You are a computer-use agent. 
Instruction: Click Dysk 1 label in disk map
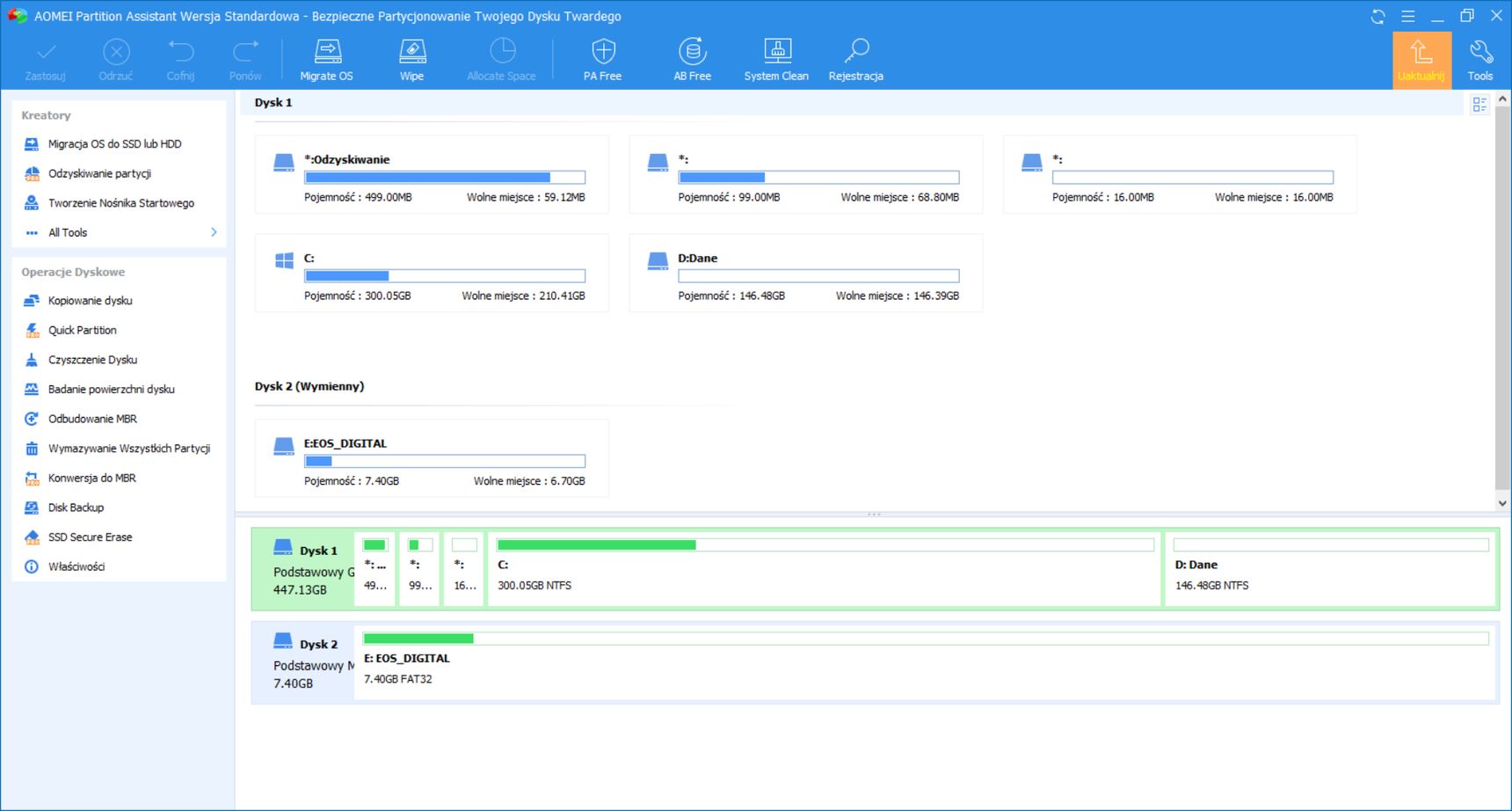(x=318, y=551)
